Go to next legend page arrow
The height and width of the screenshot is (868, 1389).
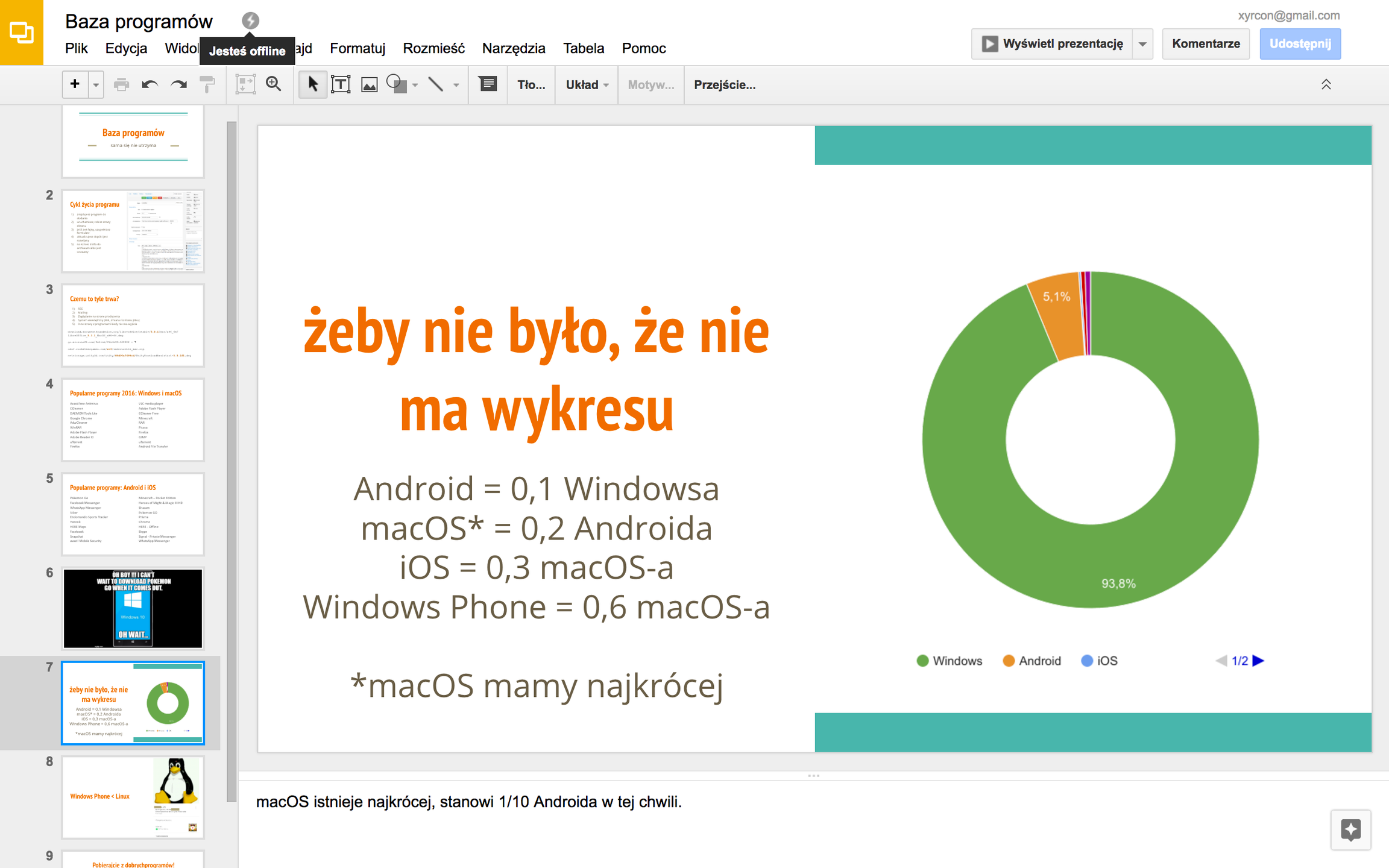point(1258,661)
